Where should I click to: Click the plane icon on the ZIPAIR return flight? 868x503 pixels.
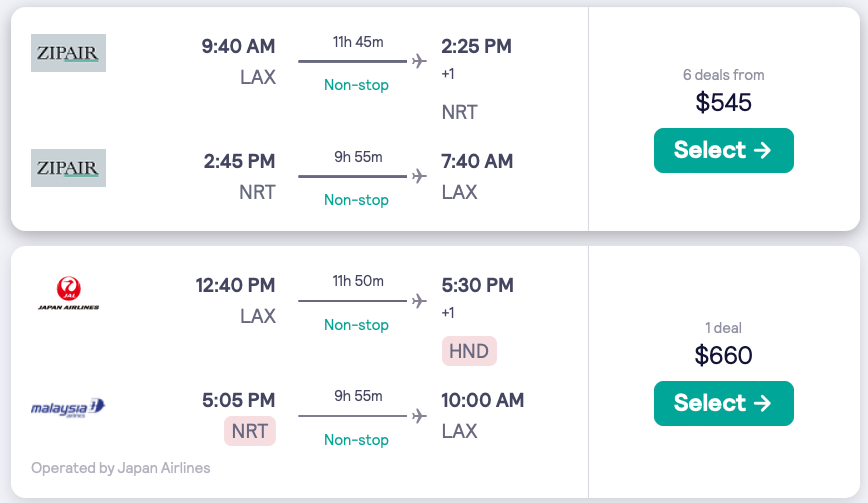tap(420, 176)
